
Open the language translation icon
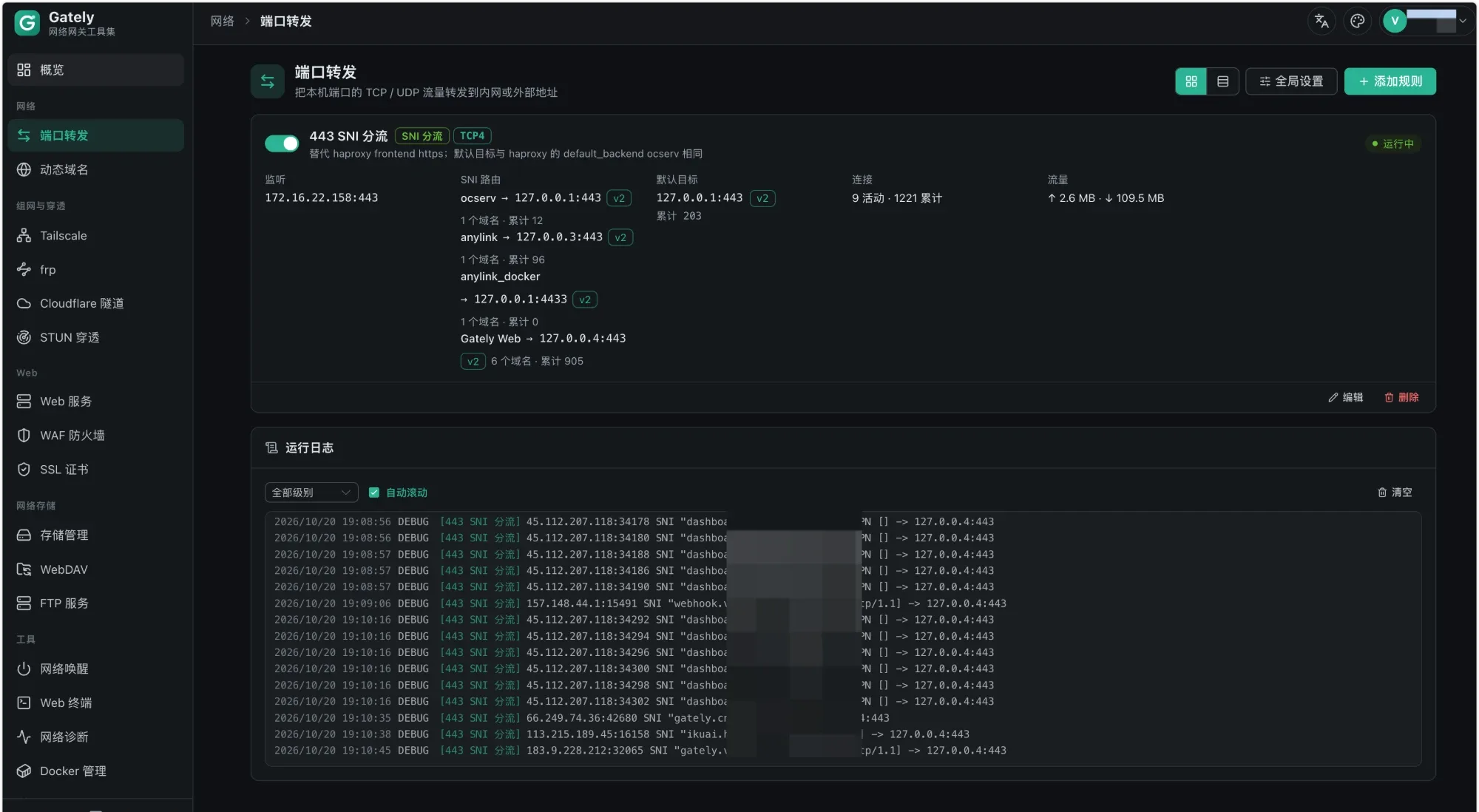click(x=1321, y=21)
